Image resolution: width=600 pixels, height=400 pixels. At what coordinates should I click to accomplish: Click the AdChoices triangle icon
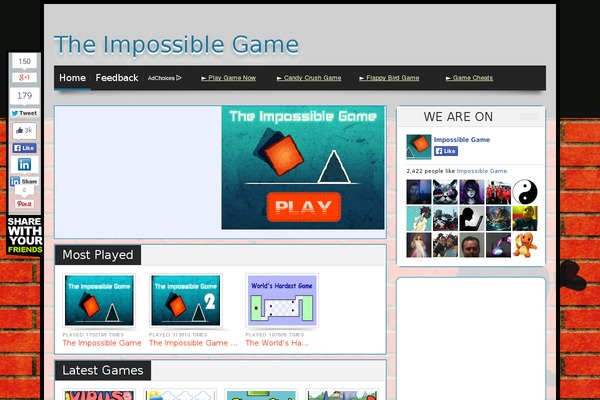click(x=179, y=78)
